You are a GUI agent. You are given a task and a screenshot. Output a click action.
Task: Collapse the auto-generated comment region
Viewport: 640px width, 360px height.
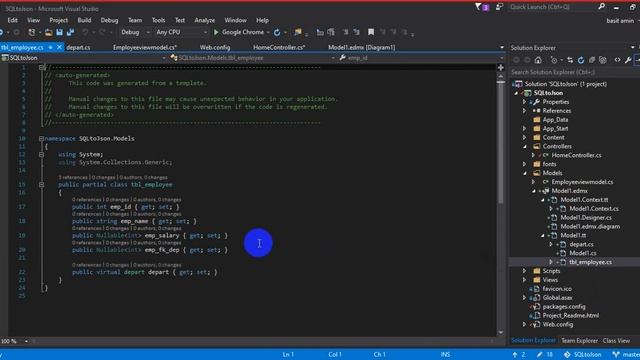tap(41, 68)
